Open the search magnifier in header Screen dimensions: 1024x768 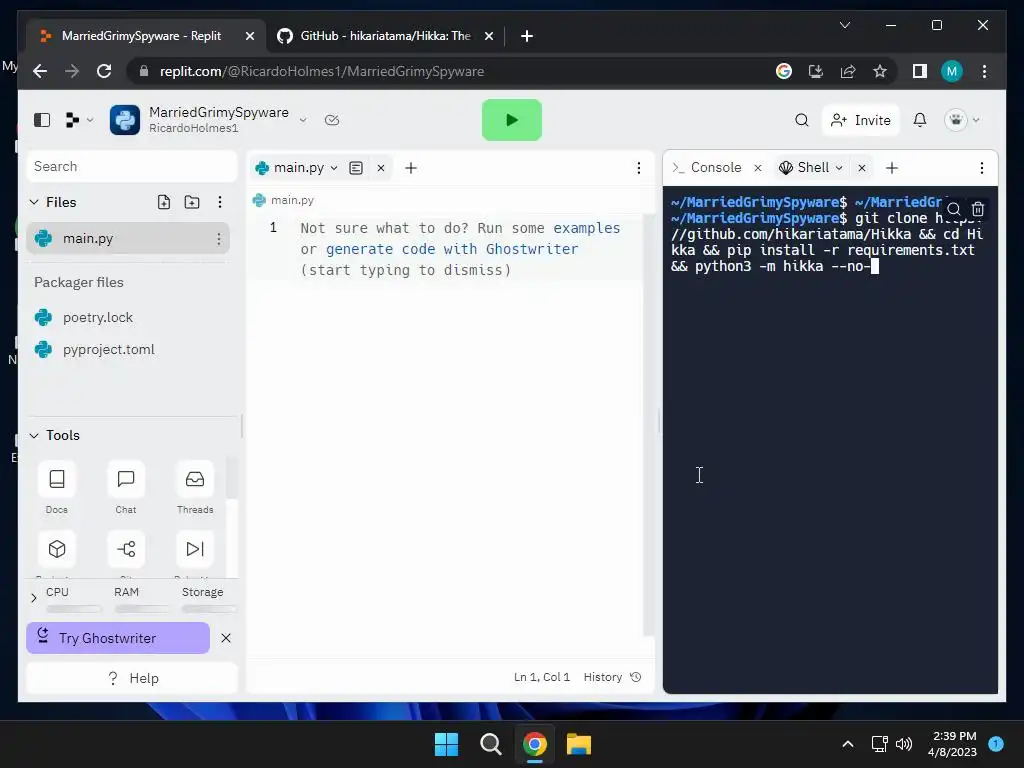[x=801, y=120]
